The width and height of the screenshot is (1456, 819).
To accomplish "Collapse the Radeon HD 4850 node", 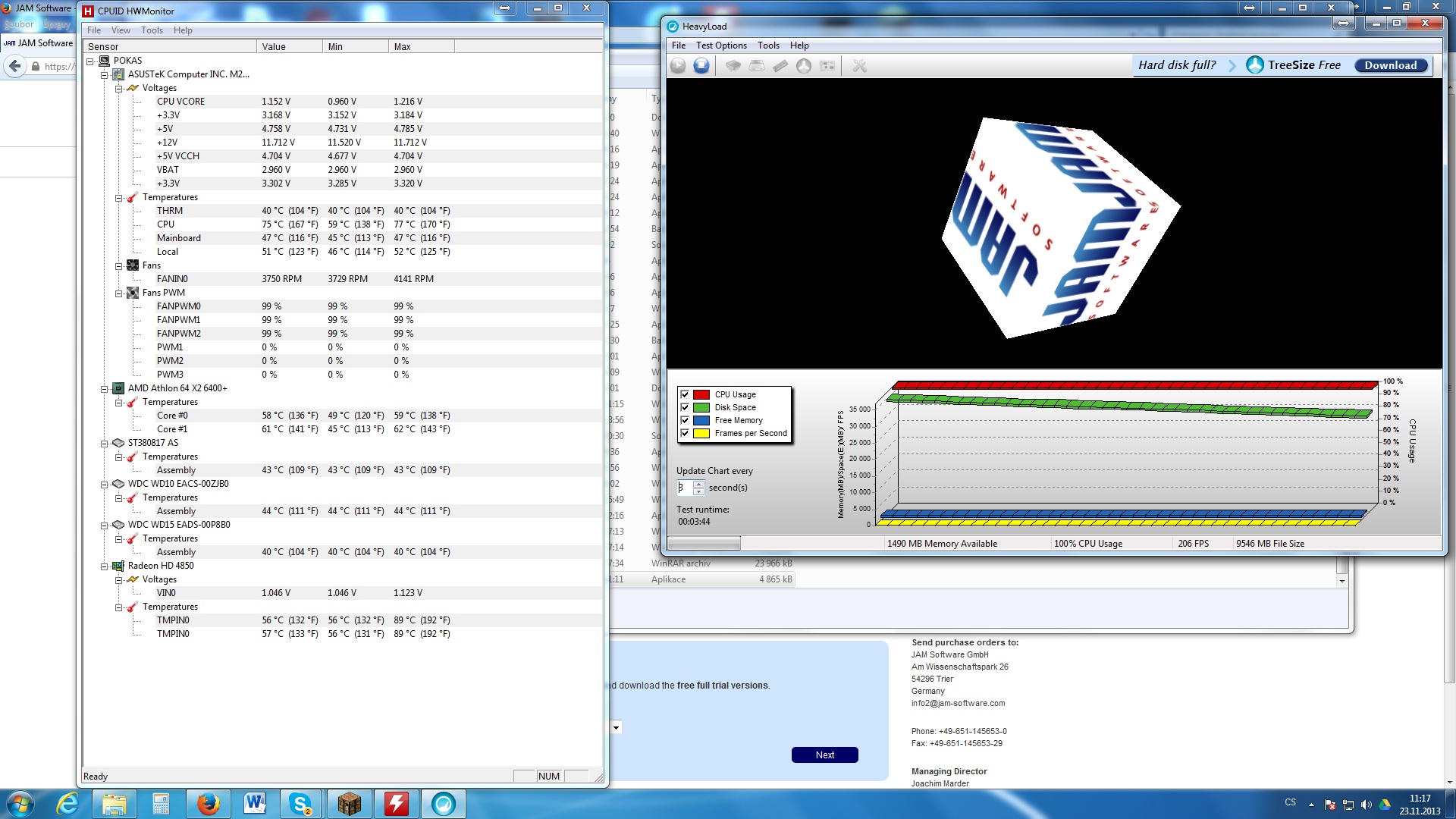I will pyautogui.click(x=105, y=566).
